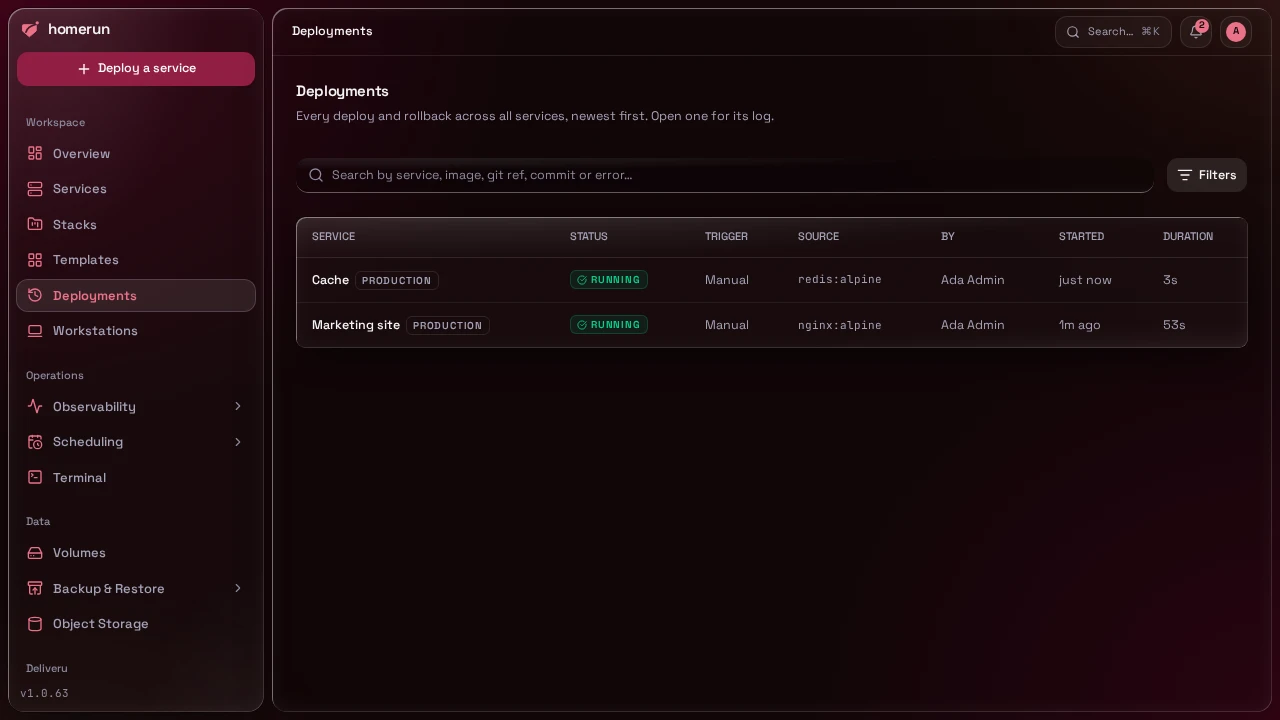Viewport: 1280px width, 720px height.
Task: Open the Terminal prompt icon
Action: point(35,477)
